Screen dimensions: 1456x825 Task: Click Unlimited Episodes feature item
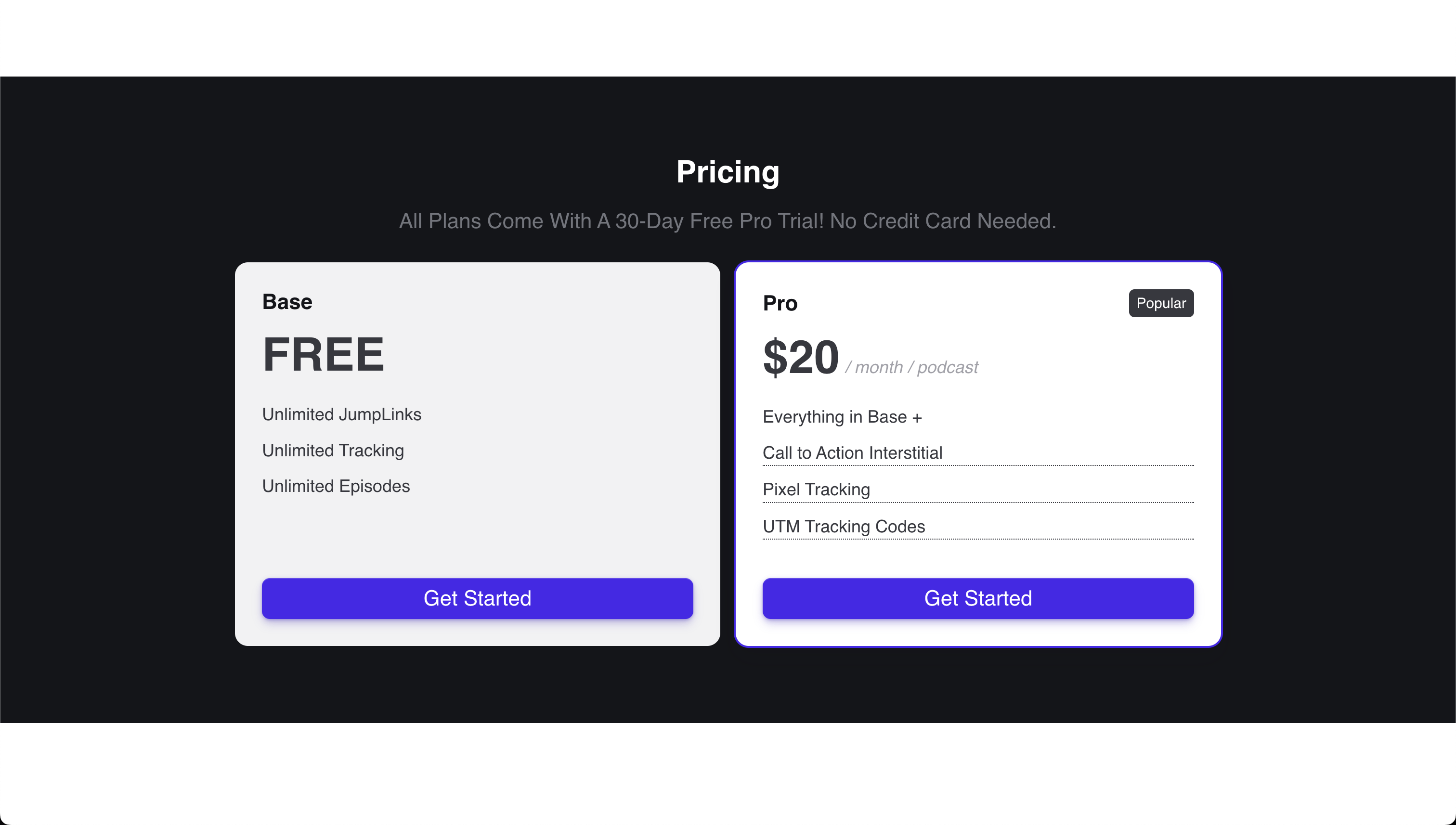(x=336, y=486)
